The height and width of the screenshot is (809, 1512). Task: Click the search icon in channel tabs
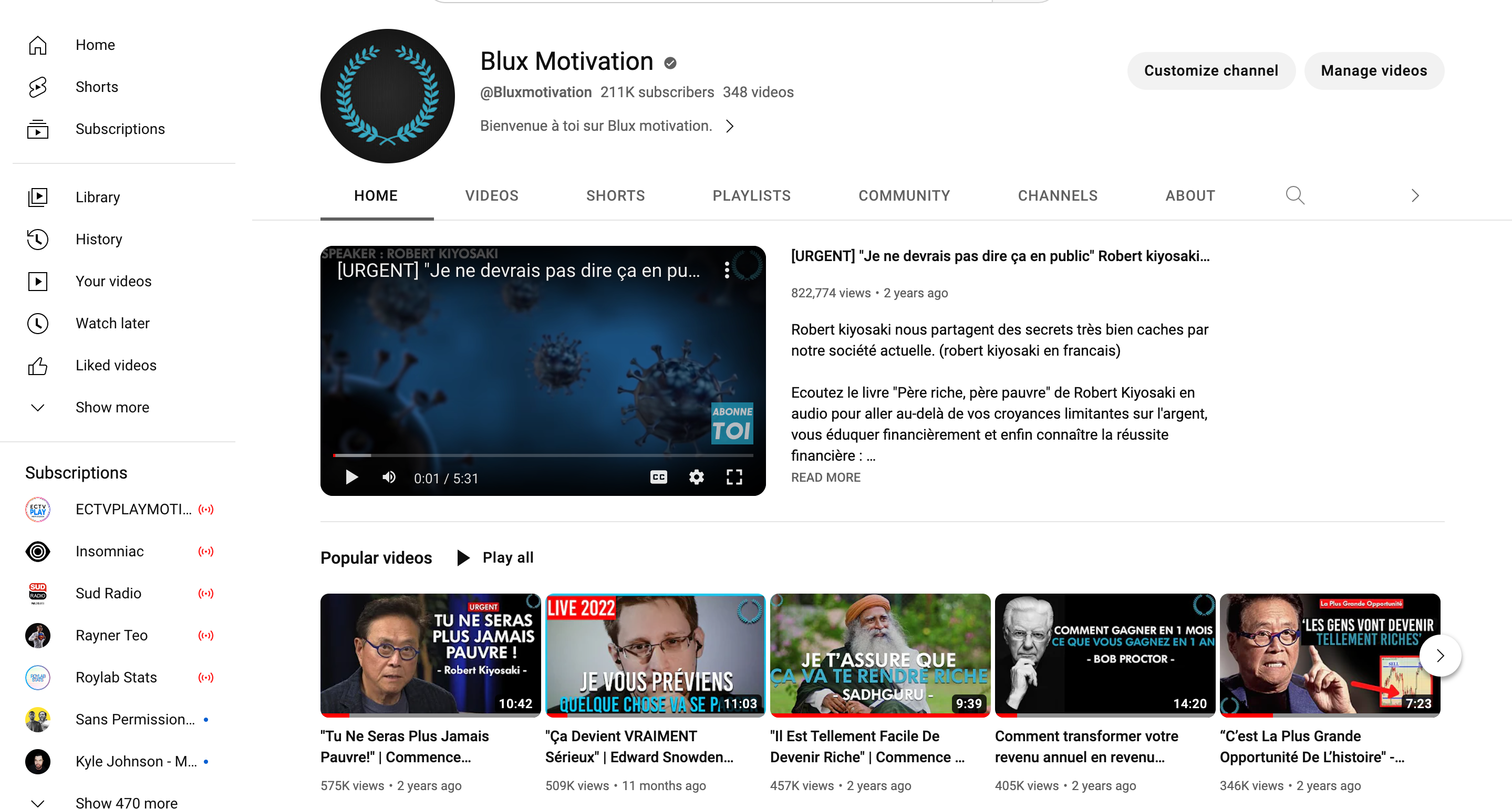1295,195
